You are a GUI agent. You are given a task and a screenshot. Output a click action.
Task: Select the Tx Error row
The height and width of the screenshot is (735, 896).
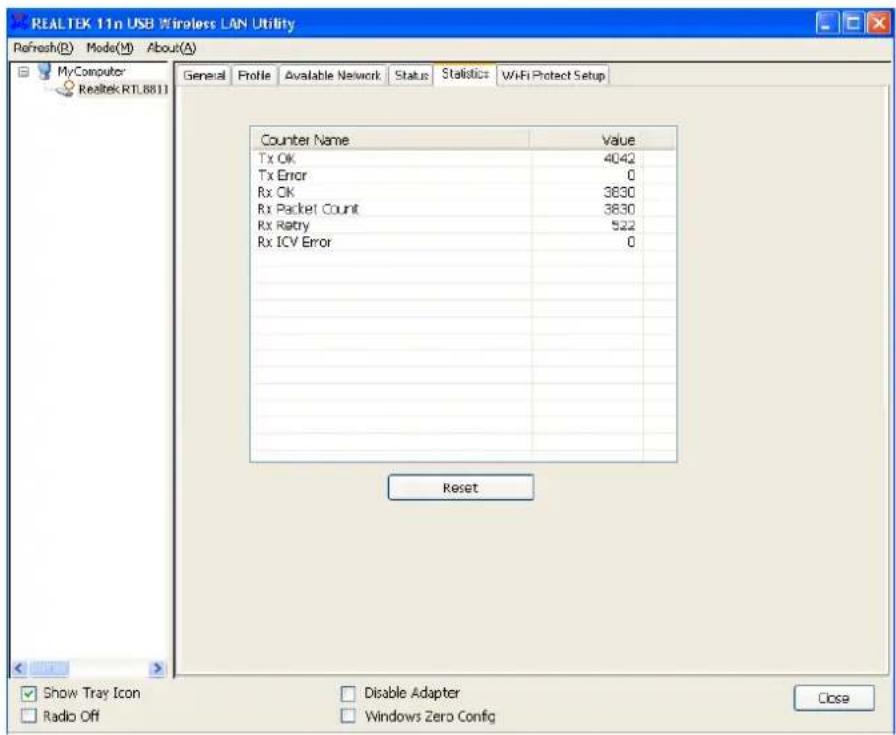[463, 175]
